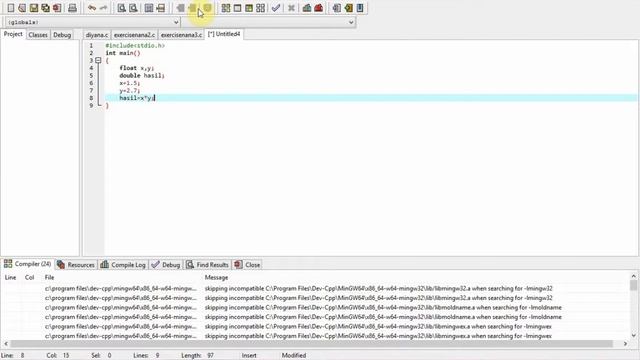Open Find with the magnifier icon
Image resolution: width=640 pixels, height=360 pixels.
click(121, 8)
